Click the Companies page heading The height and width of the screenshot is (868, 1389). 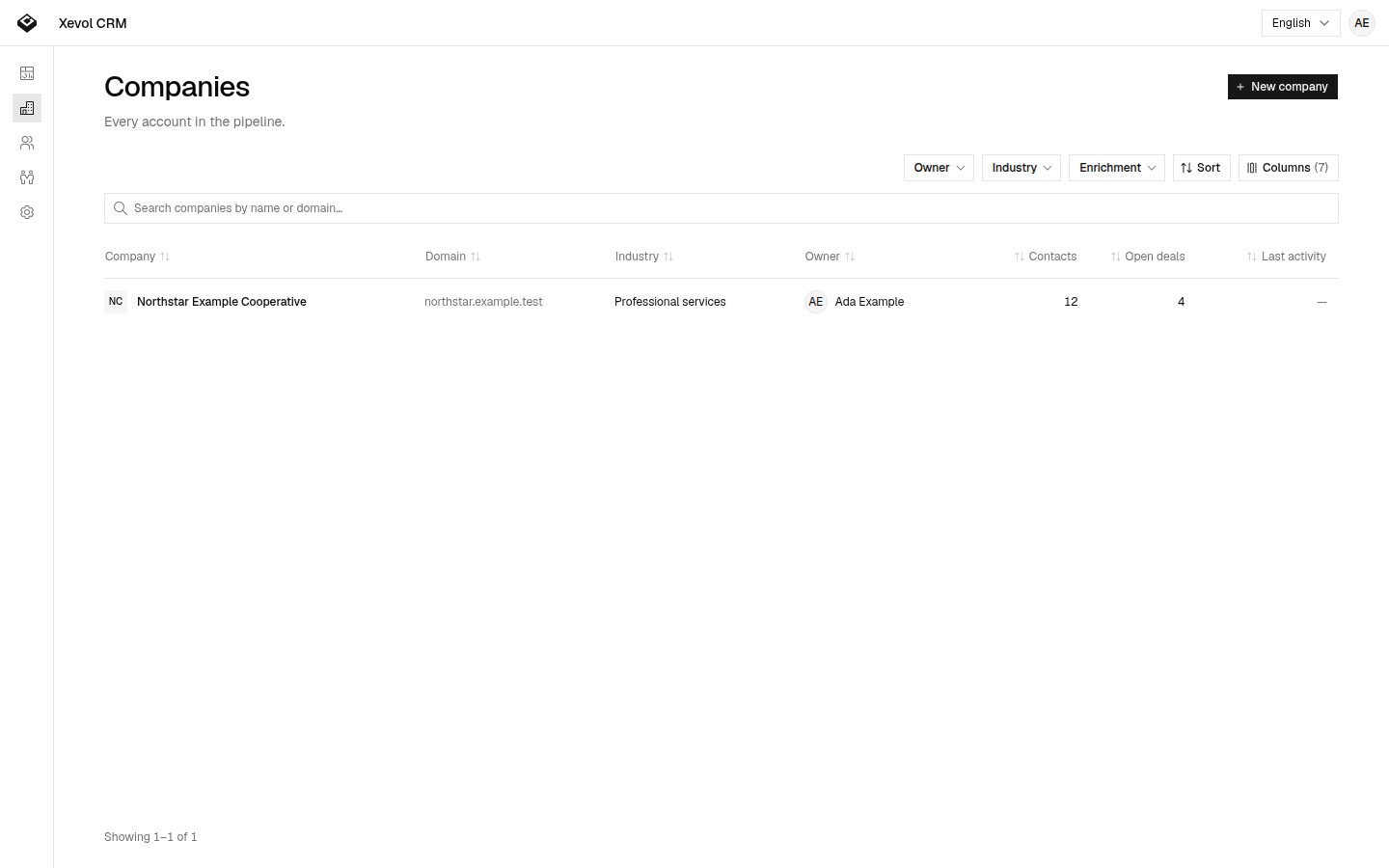177,87
